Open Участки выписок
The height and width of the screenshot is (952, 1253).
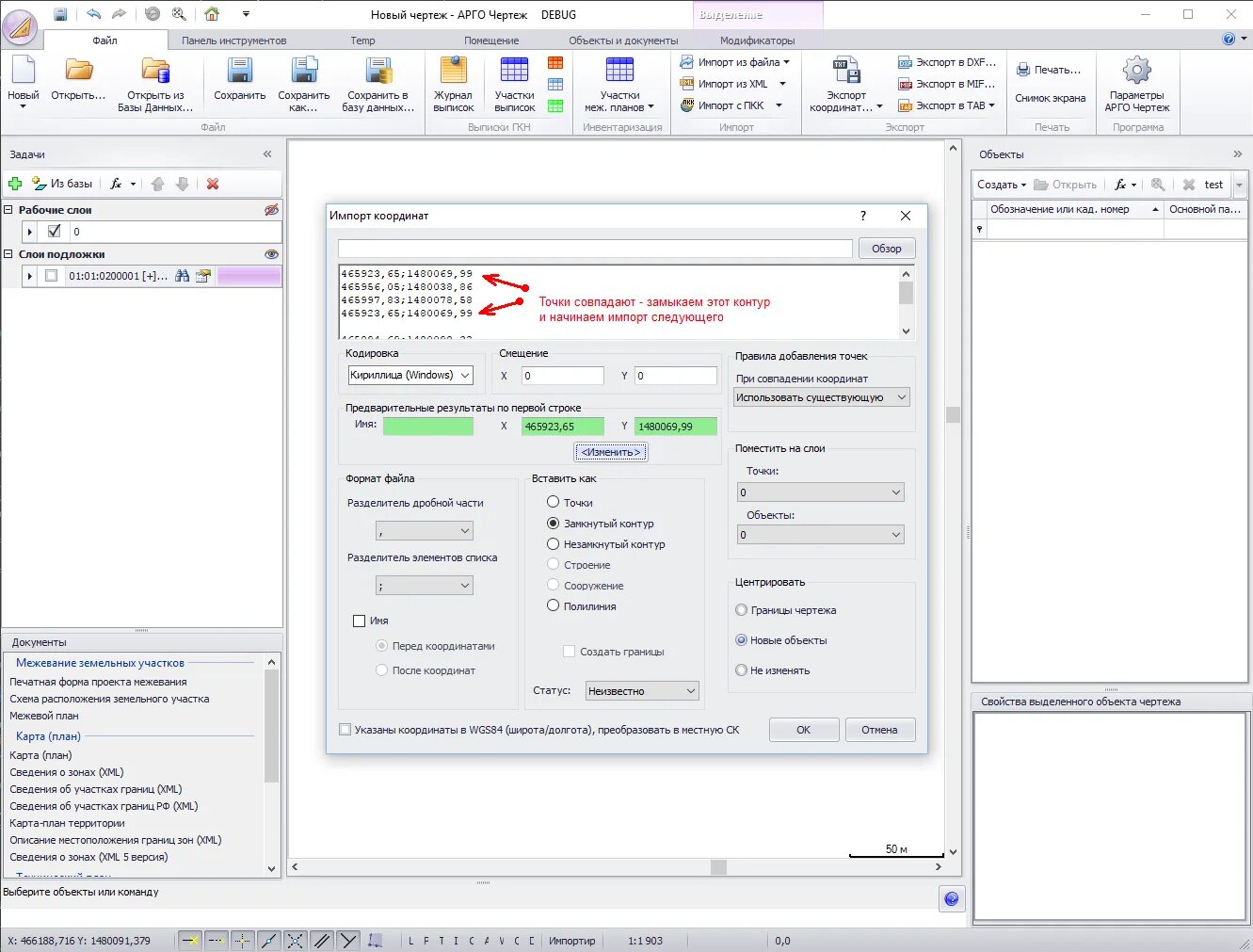point(514,85)
